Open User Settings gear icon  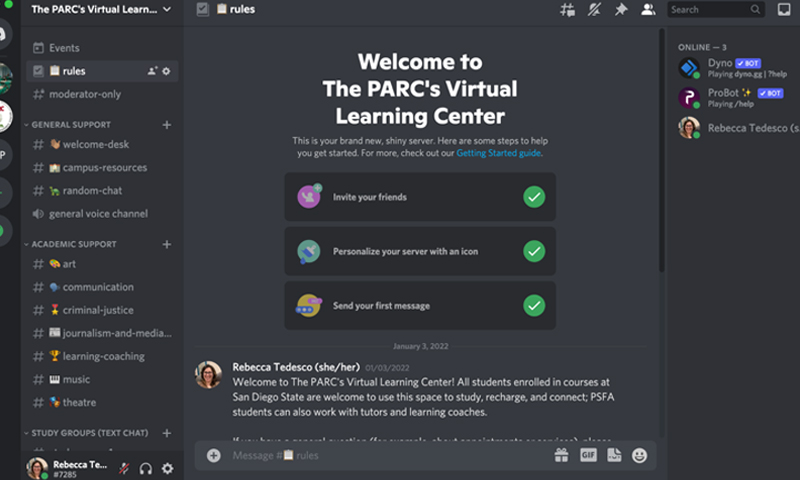[x=167, y=468]
